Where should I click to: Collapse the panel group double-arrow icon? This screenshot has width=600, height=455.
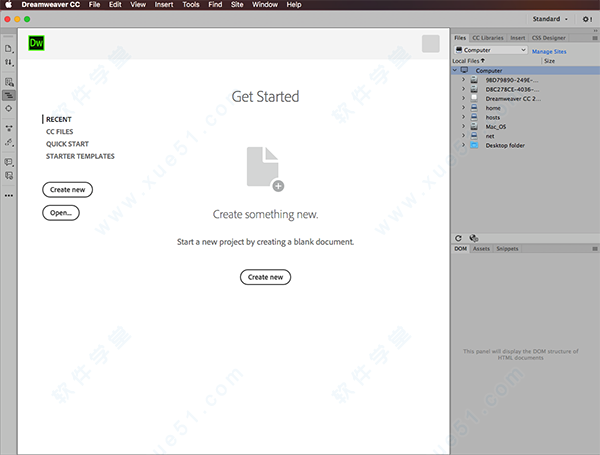(595, 31)
